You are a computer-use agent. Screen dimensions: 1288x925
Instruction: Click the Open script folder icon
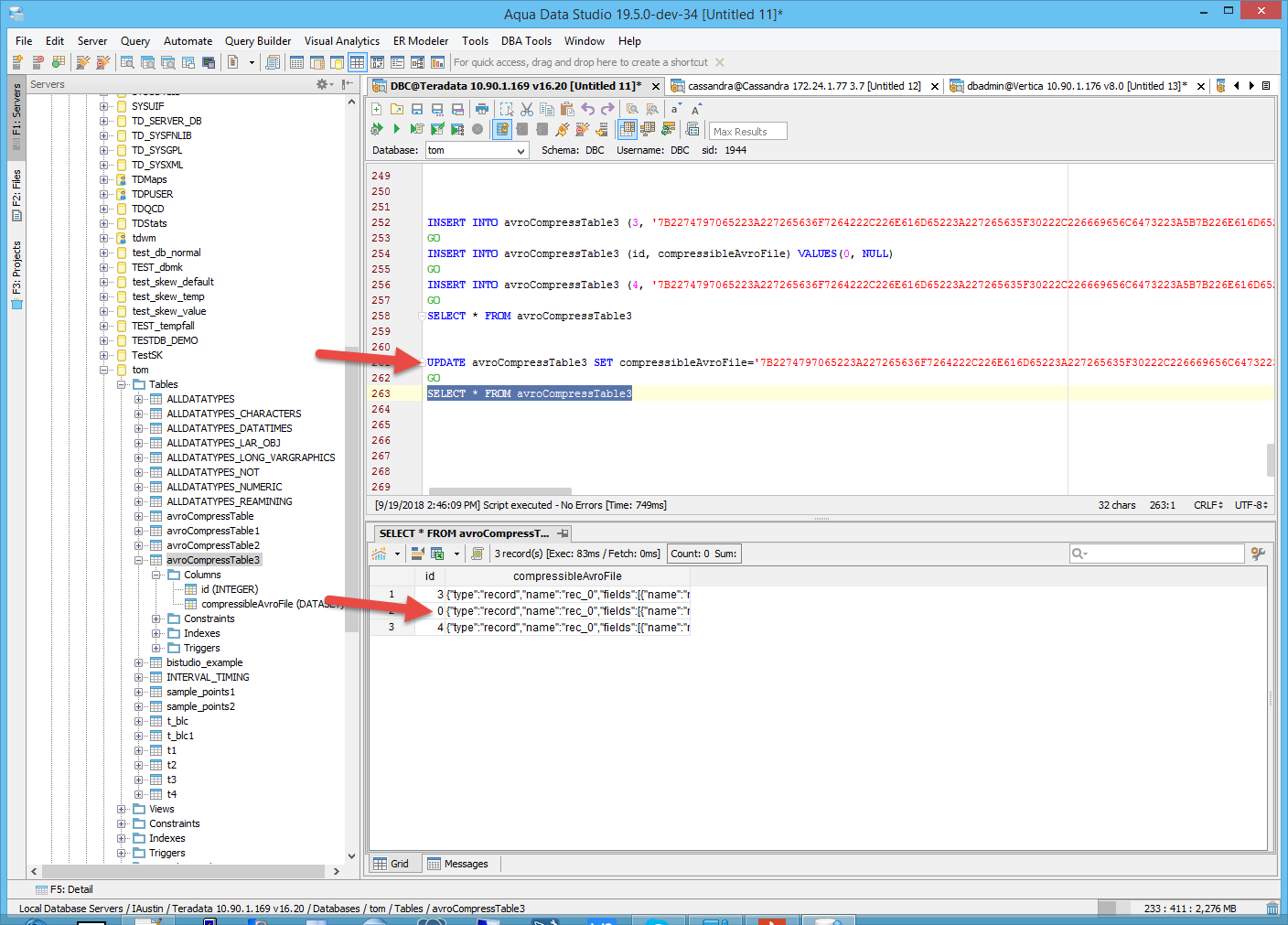click(397, 109)
